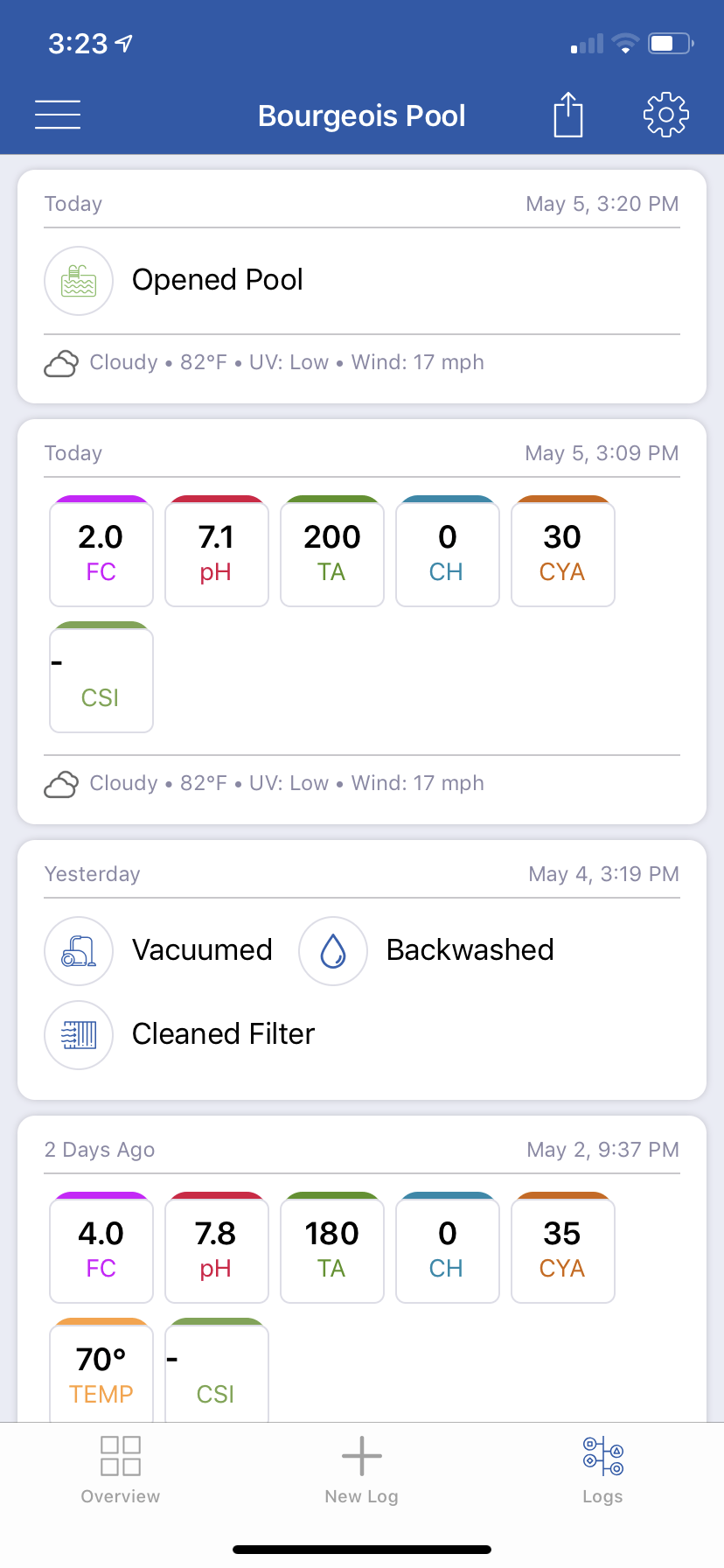The height and width of the screenshot is (1568, 724).
Task: Tap the cloudy weather icon in Opened Pool card
Action: (61, 363)
